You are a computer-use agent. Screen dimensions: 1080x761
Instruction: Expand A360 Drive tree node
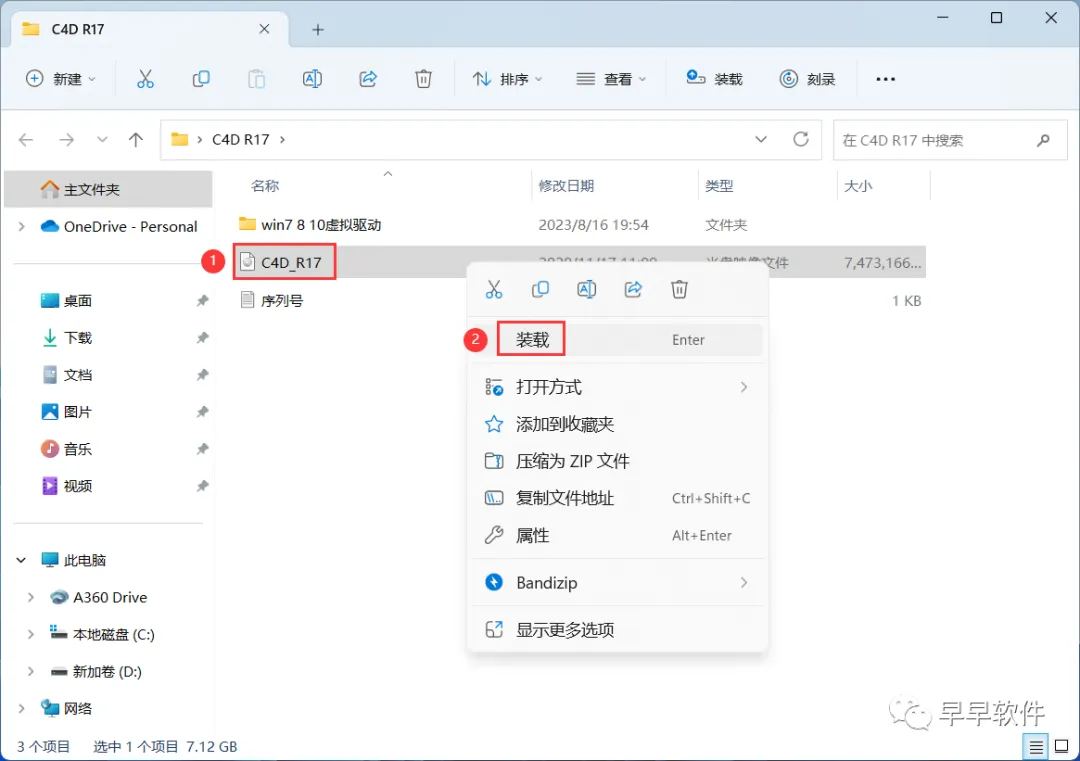click(x=31, y=598)
